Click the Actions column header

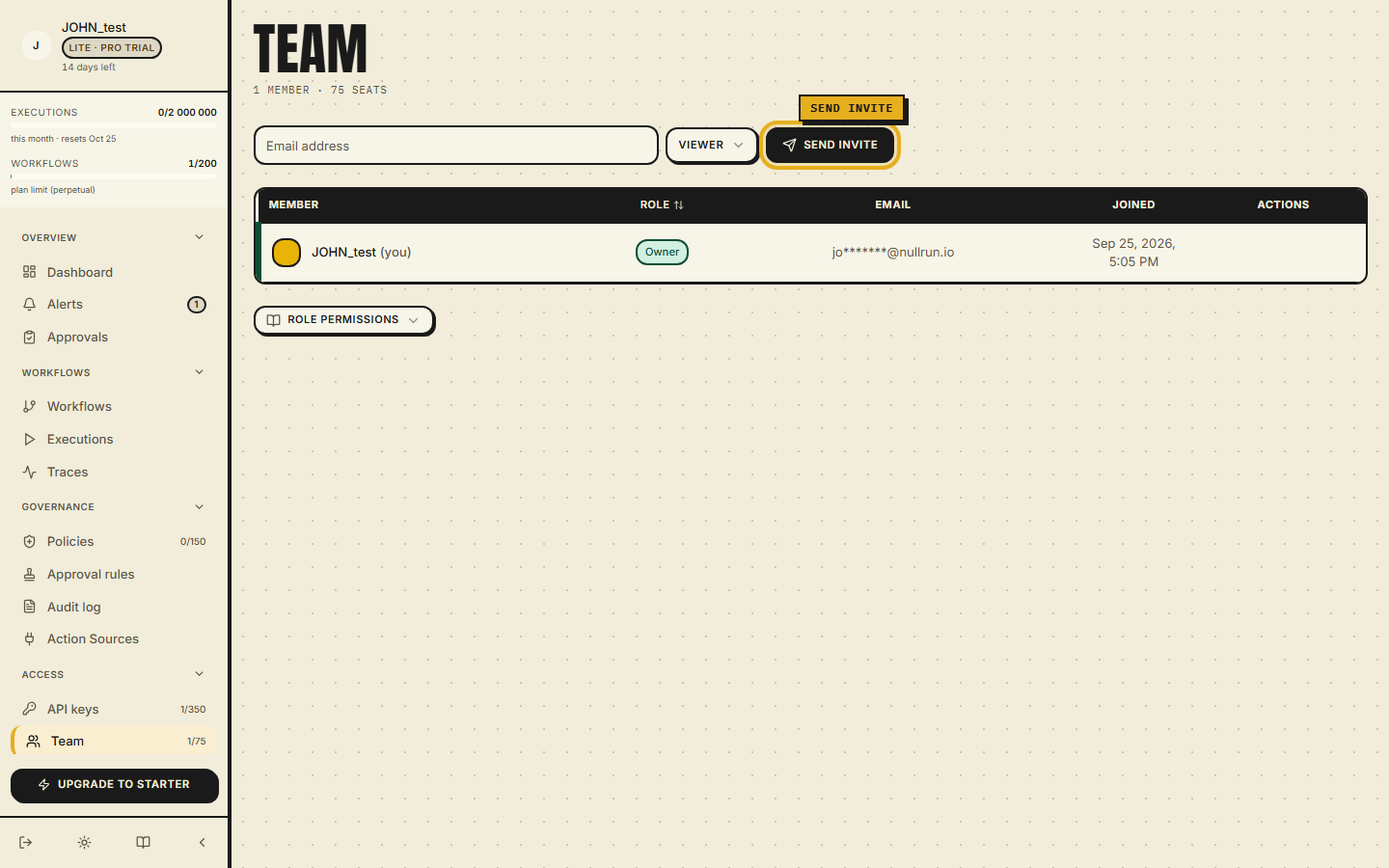tap(1283, 204)
